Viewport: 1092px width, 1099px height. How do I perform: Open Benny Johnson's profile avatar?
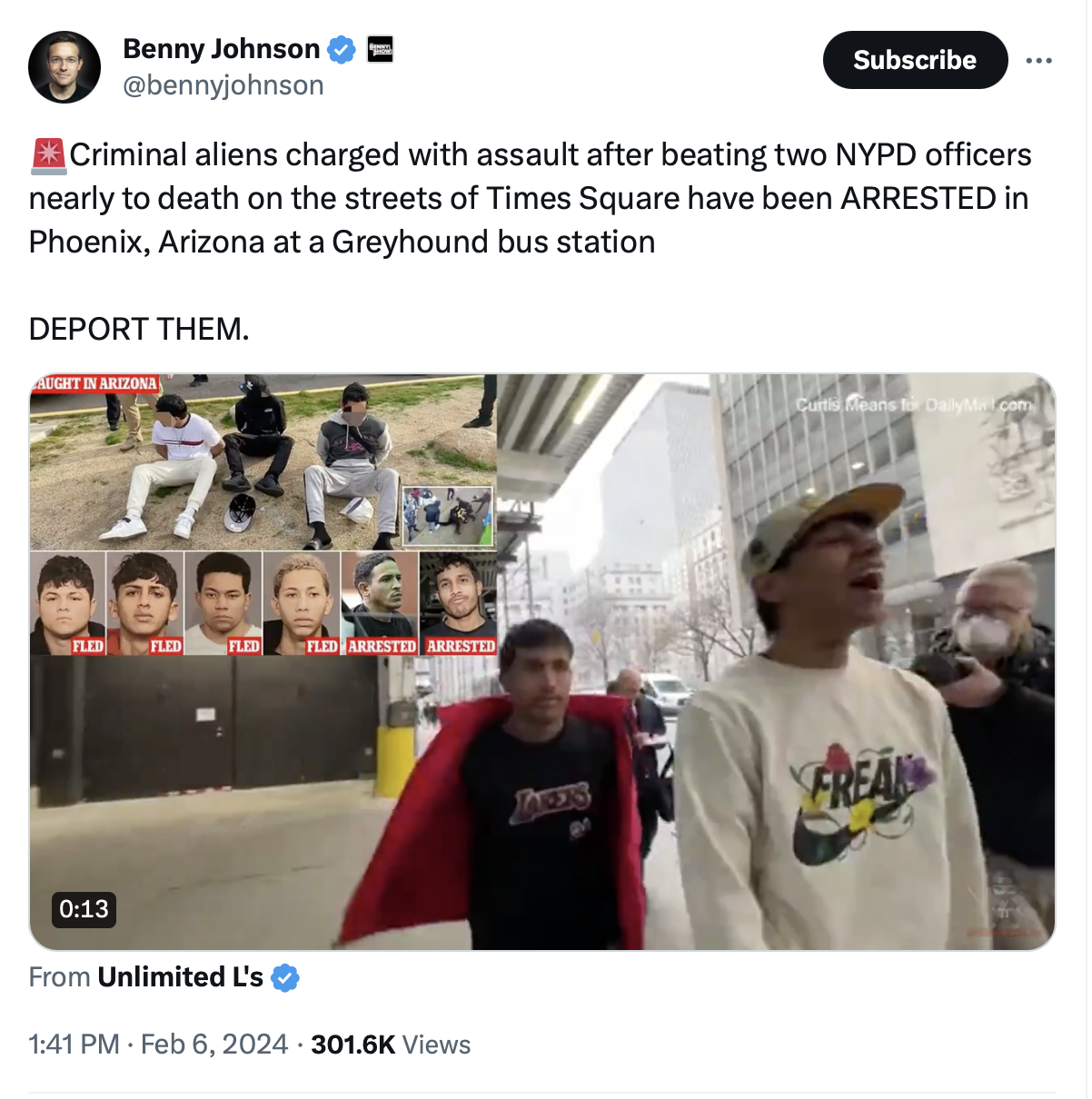[x=64, y=66]
